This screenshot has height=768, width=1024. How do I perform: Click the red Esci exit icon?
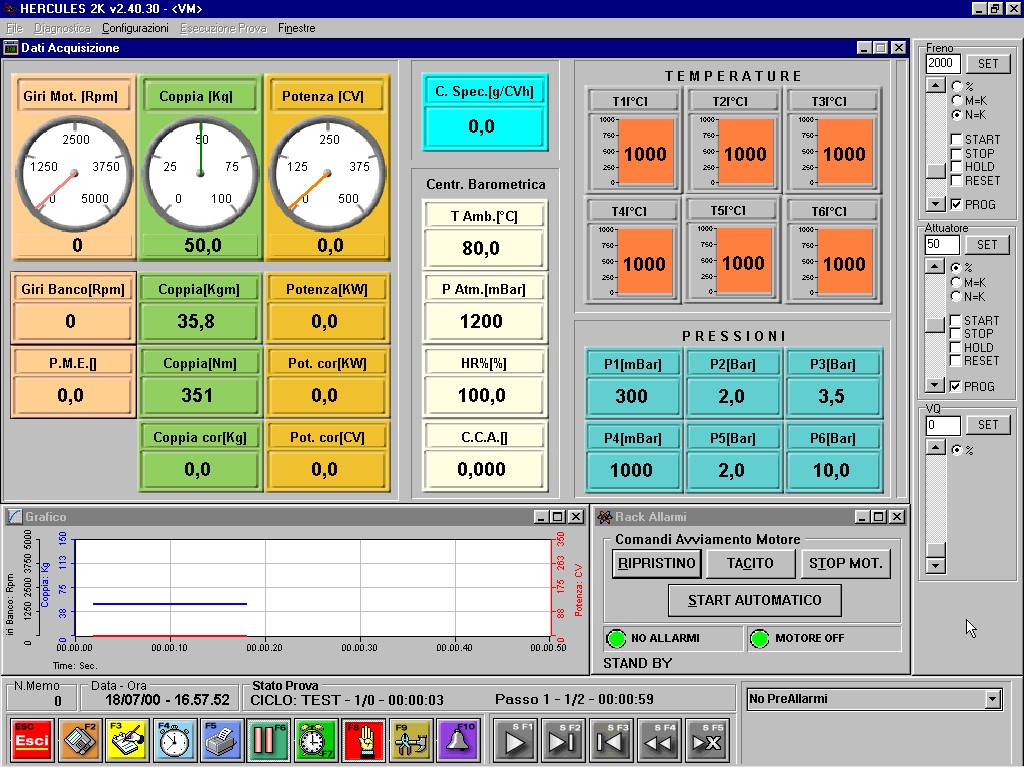tap(32, 741)
